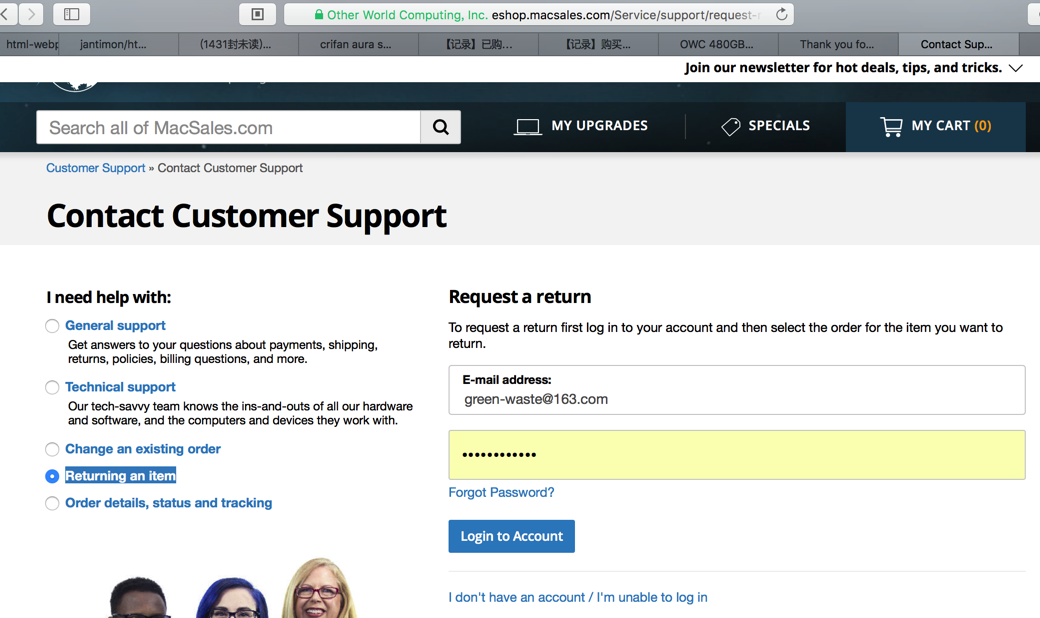The width and height of the screenshot is (1040, 618).
Task: Toggle the Safari sidebar icon
Action: click(x=72, y=14)
